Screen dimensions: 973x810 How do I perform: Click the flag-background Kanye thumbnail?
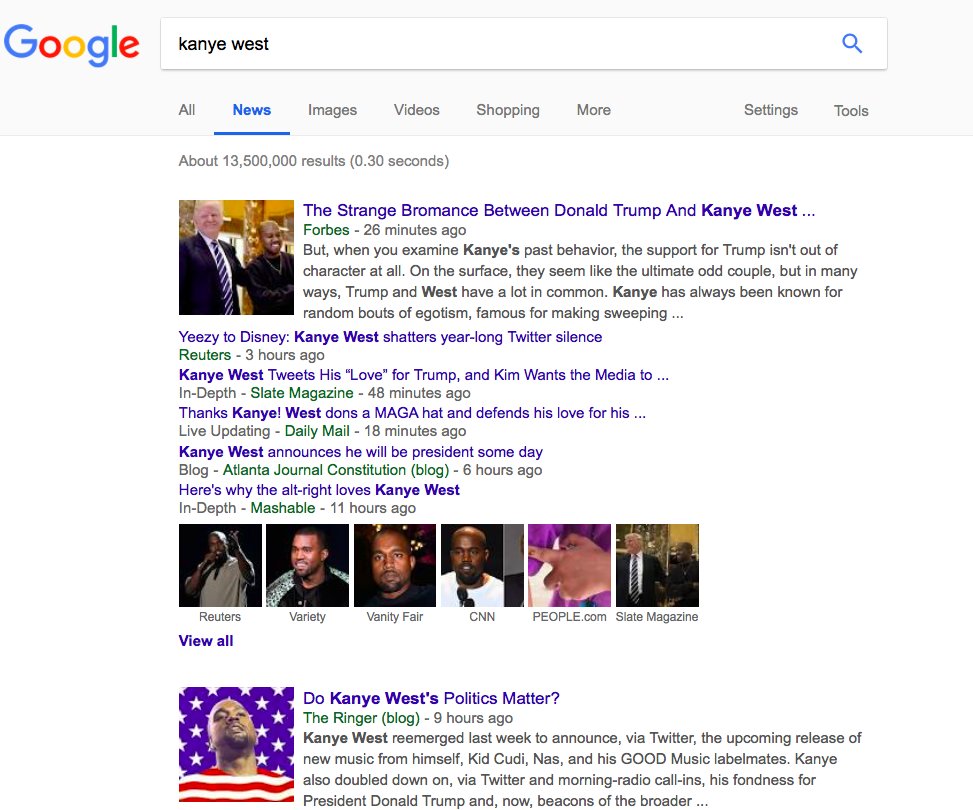236,744
